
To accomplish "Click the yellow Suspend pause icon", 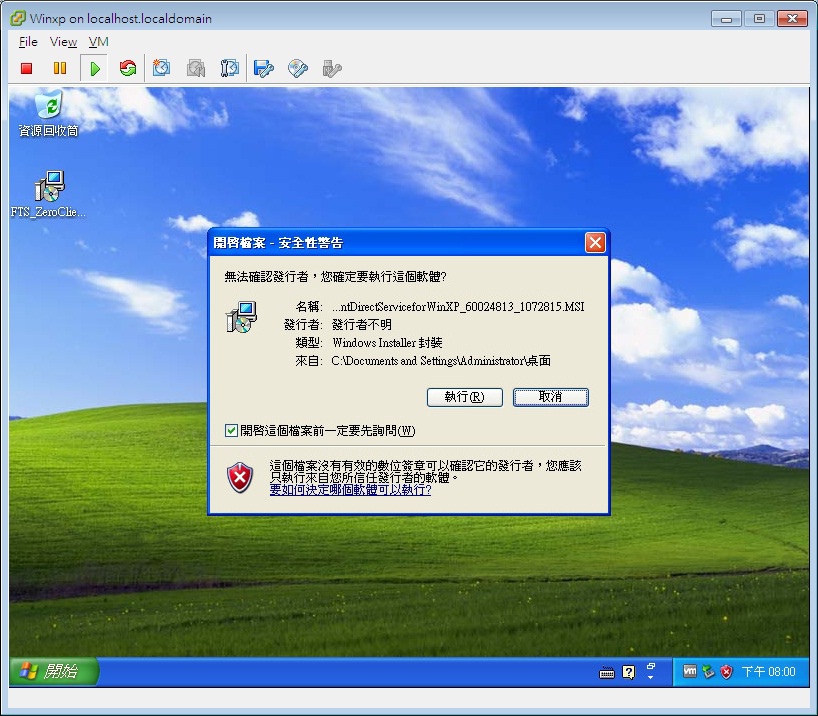I will tap(60, 68).
